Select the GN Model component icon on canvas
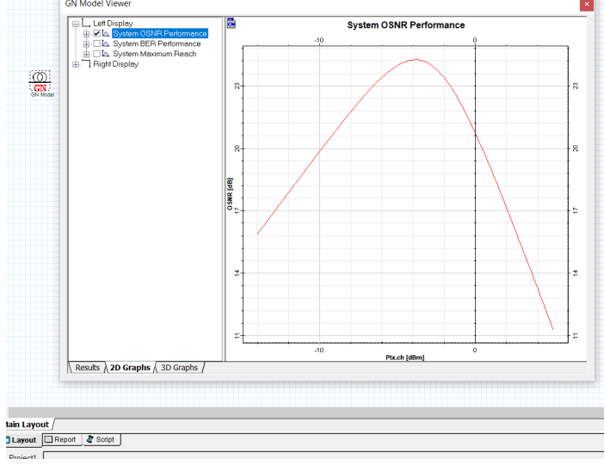The image size is (605, 470). click(40, 82)
